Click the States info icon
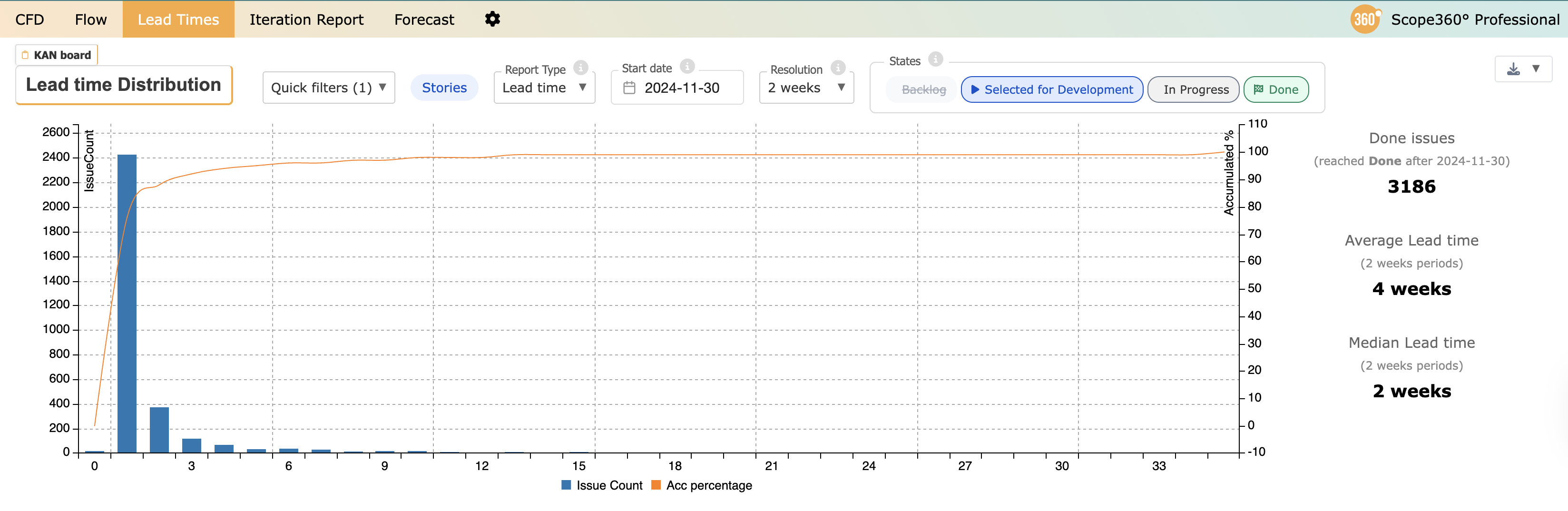This screenshot has width=1568, height=511. (x=936, y=59)
